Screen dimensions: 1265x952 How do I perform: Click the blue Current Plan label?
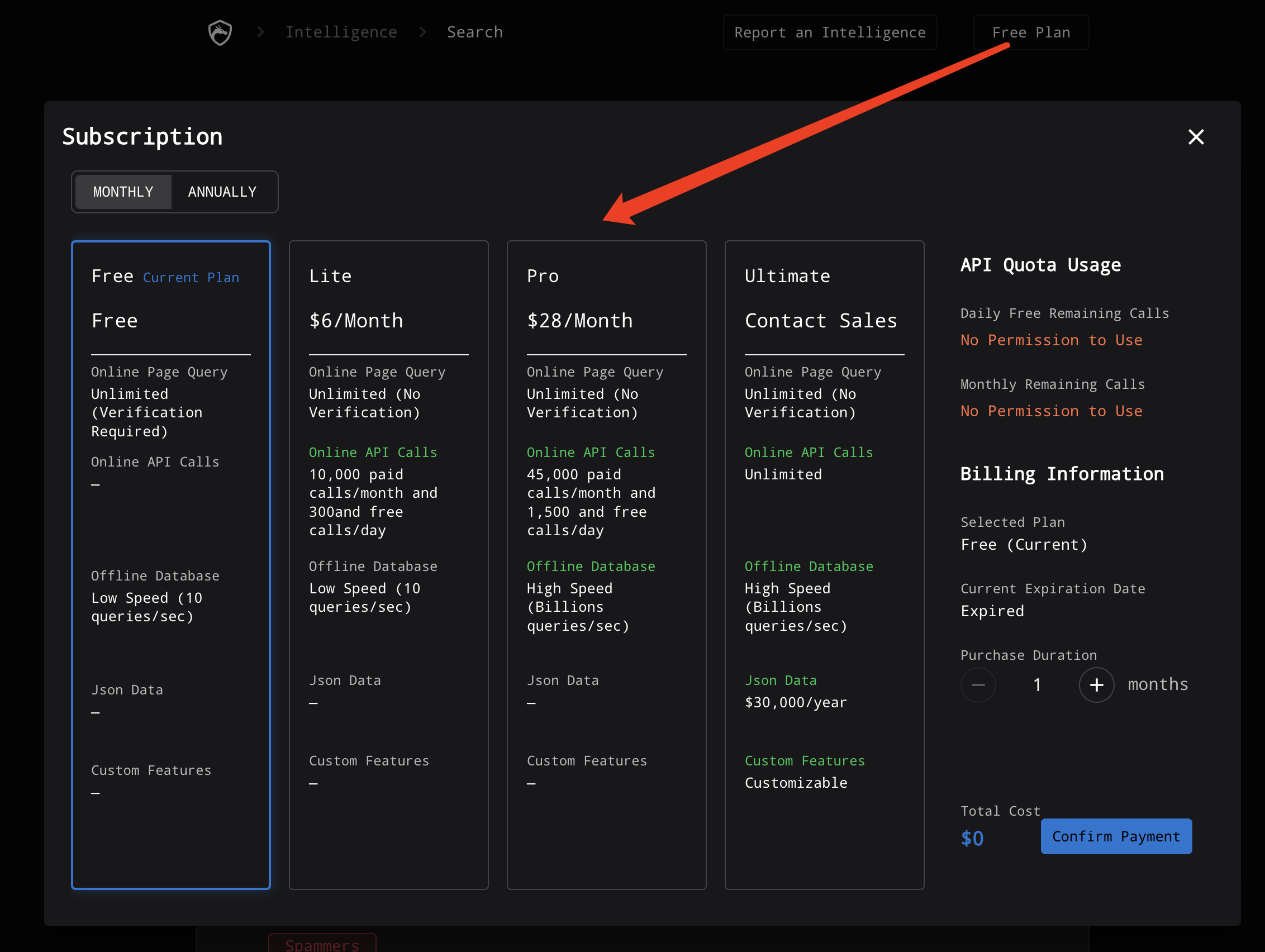191,277
